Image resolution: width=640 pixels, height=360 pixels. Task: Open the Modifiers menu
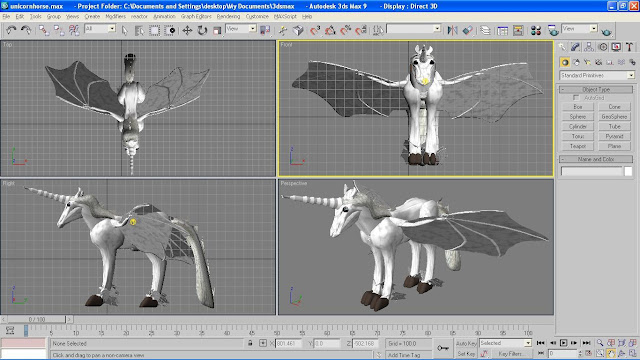(x=116, y=17)
